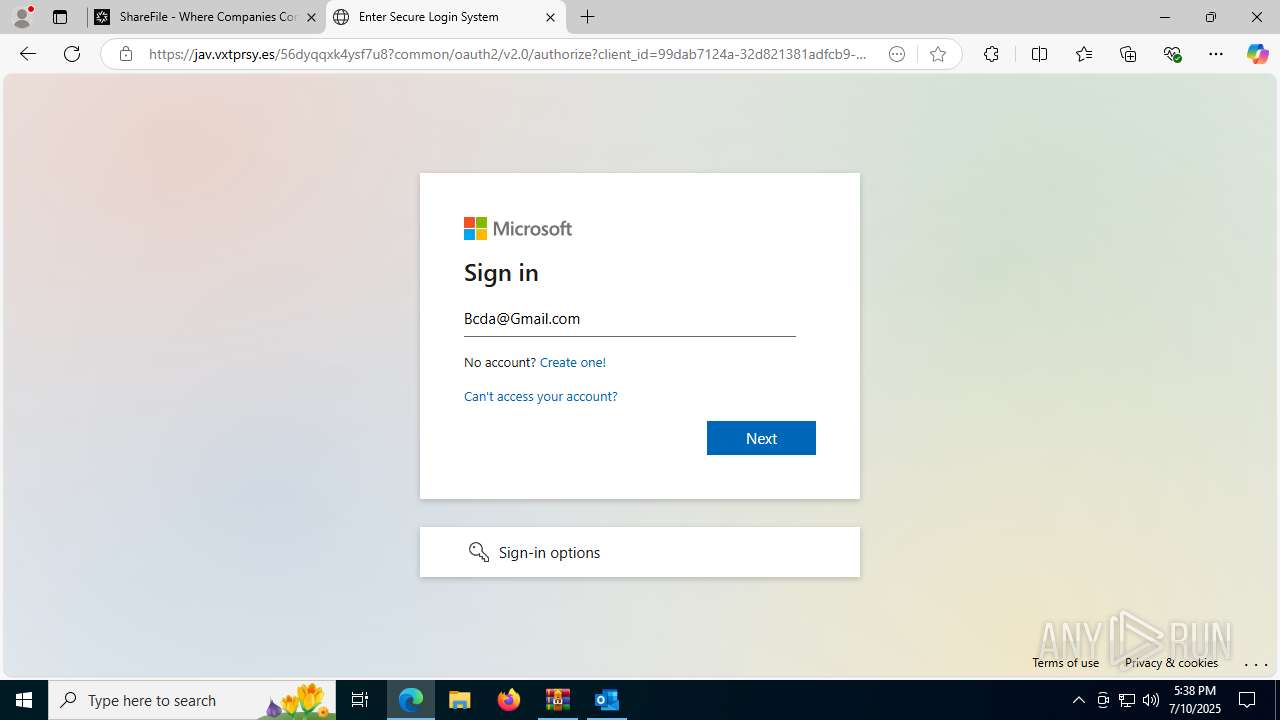Open a new tab with plus icon

[588, 17]
